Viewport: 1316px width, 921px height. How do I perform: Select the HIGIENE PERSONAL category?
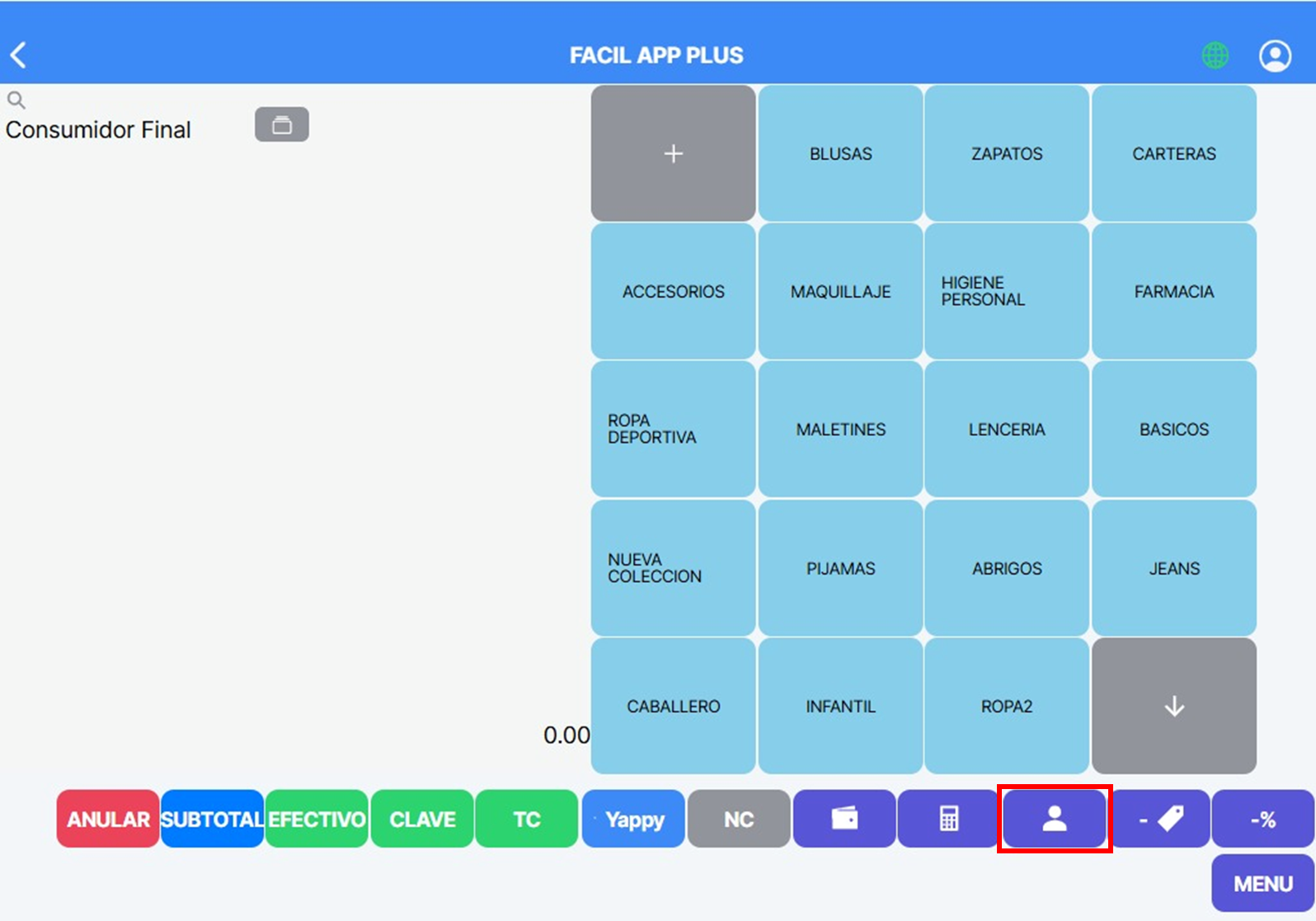[x=1007, y=291]
